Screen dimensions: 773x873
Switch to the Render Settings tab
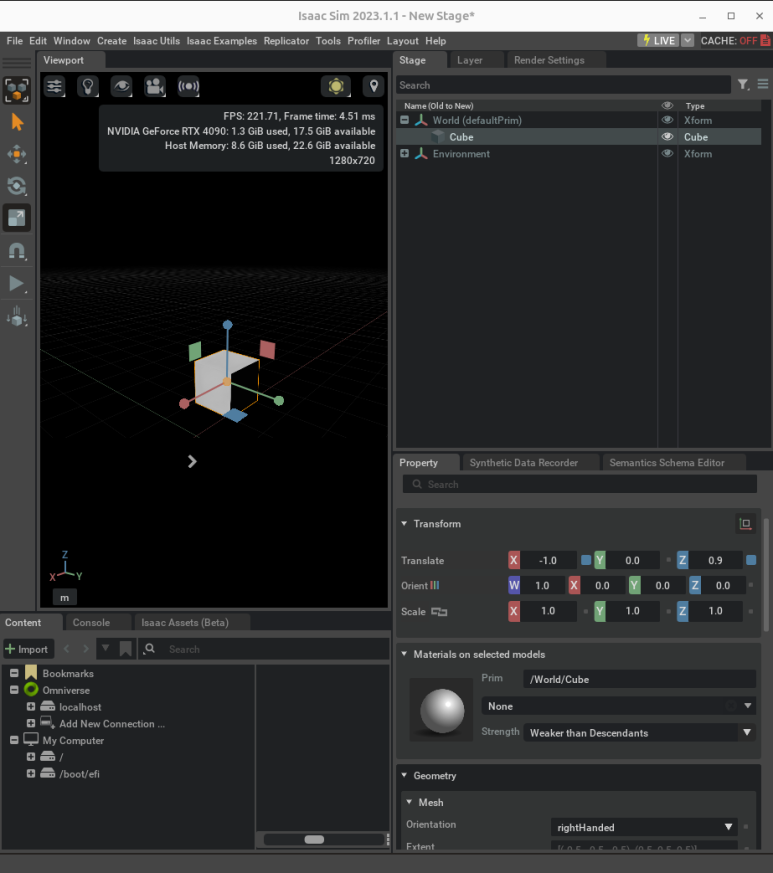(549, 60)
